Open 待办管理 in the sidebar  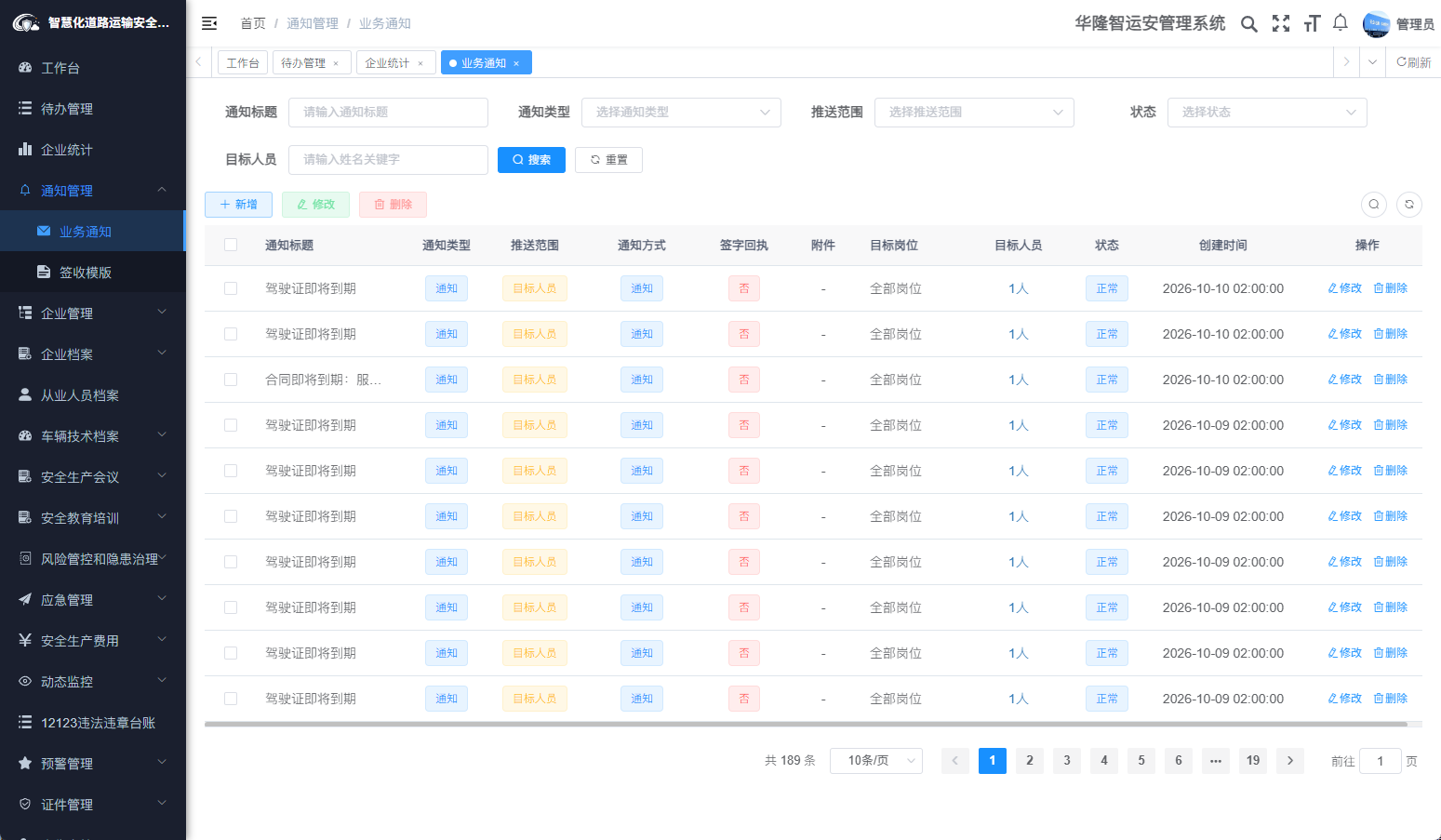(x=93, y=109)
